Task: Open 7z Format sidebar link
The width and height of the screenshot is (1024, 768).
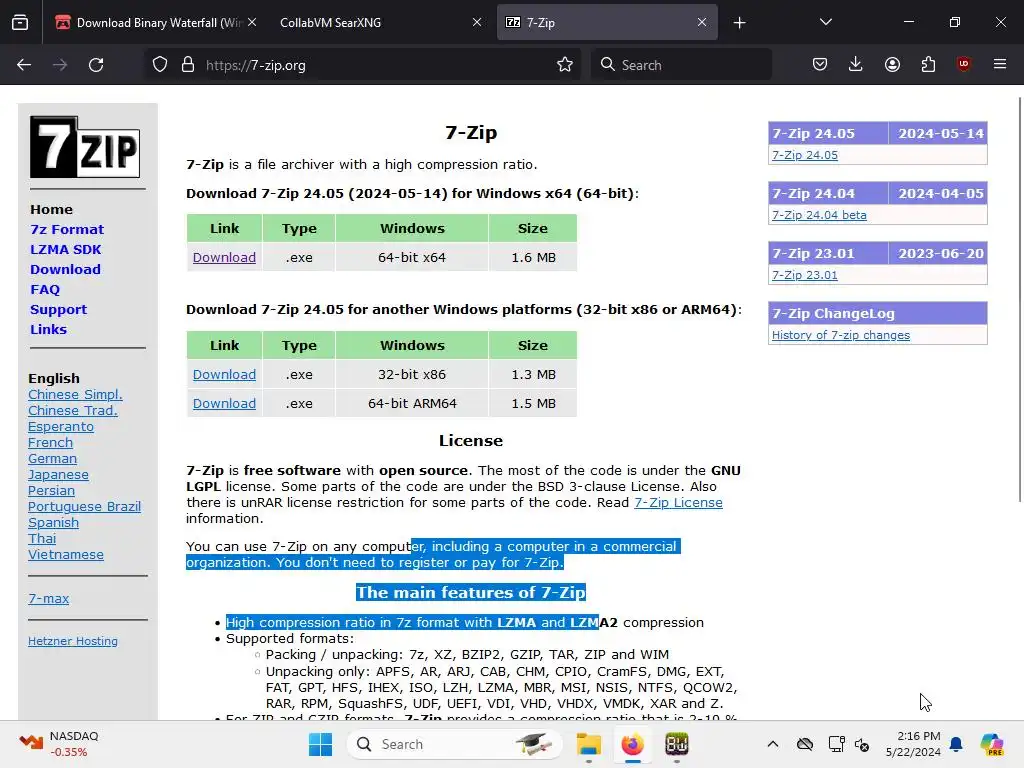Action: [x=67, y=230]
